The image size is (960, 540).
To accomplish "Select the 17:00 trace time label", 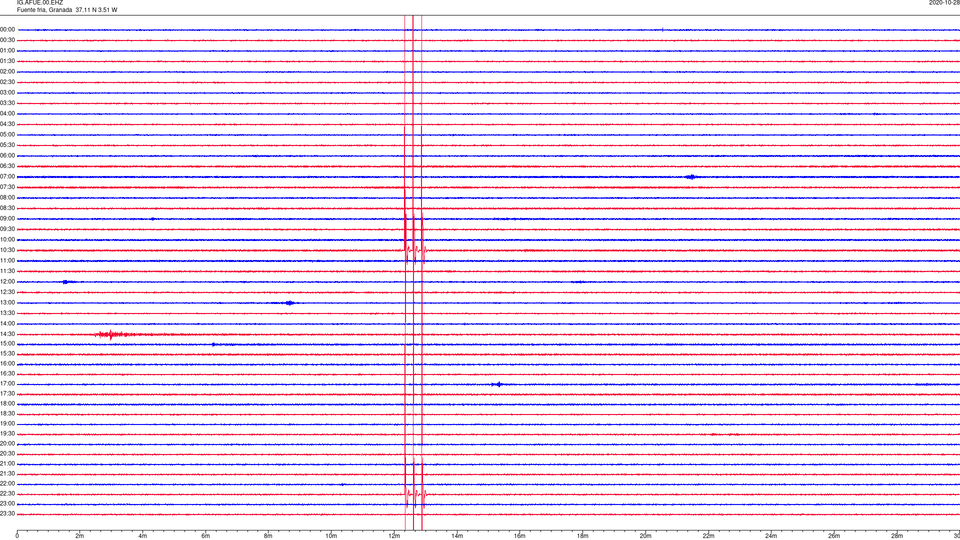I will tap(7, 384).
